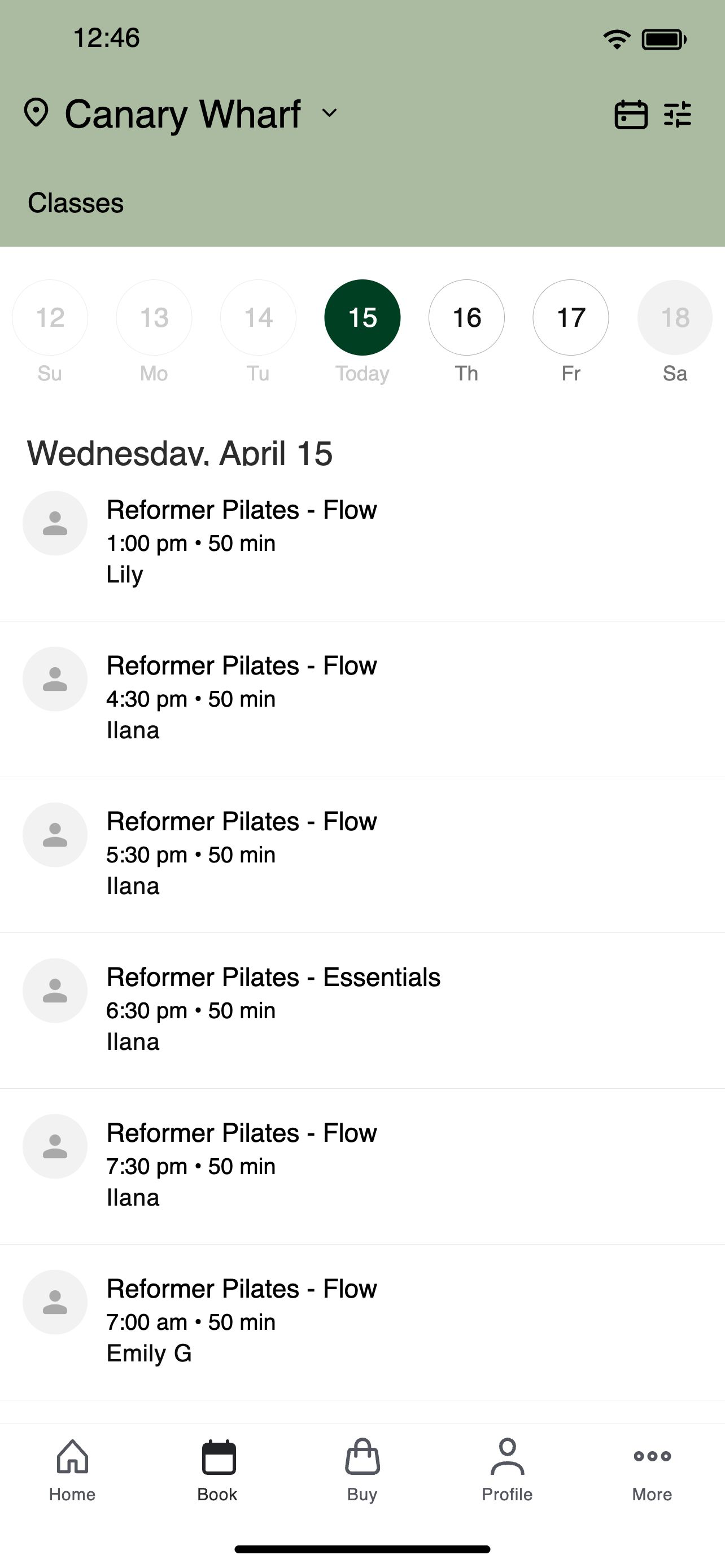This screenshot has height=1568, width=725.
Task: Select Thursday 16 in the date strip
Action: coord(466,317)
